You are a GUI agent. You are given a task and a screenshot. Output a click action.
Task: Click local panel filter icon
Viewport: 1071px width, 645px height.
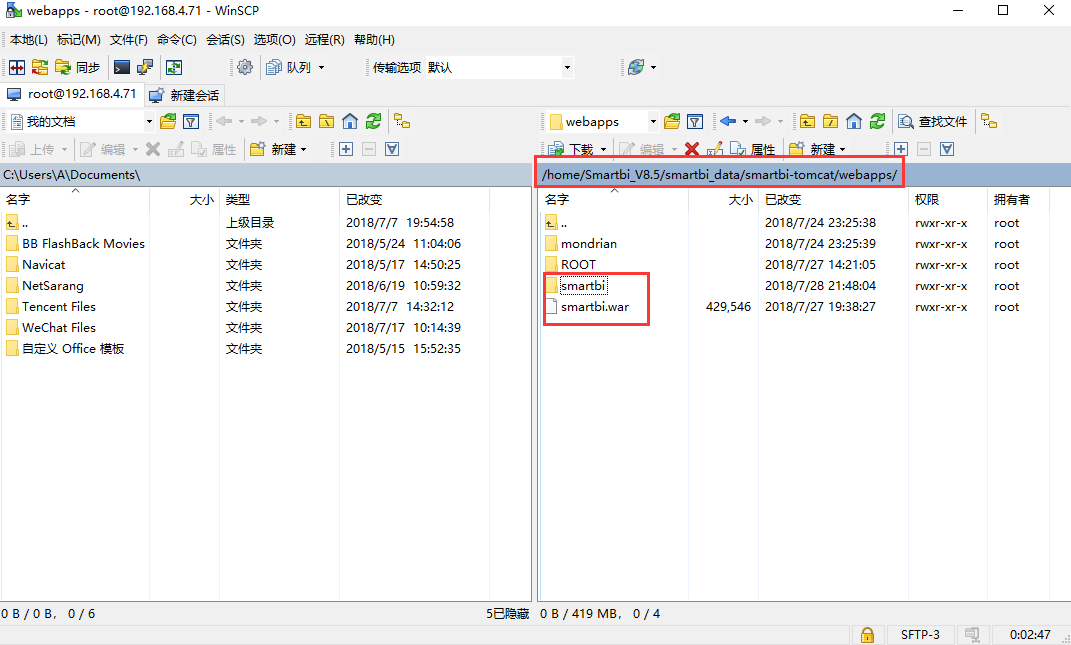click(x=191, y=122)
